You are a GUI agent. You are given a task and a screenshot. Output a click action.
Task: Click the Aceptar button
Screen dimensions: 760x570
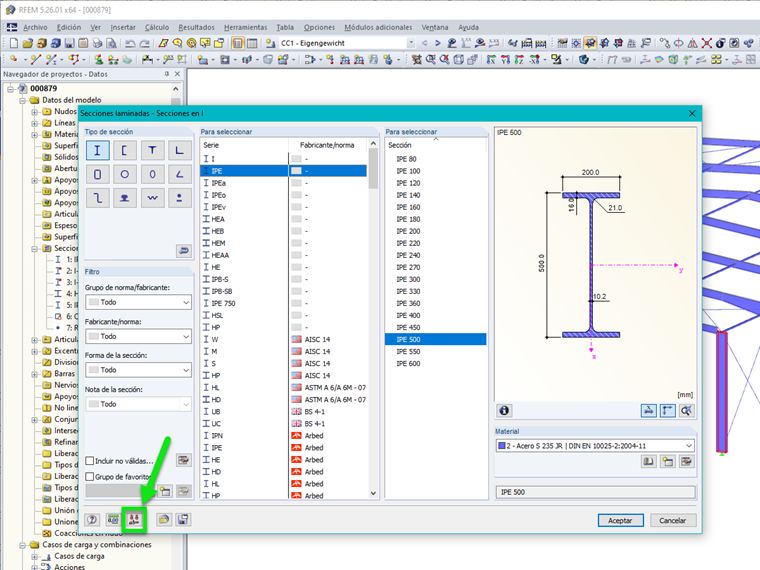click(x=620, y=521)
